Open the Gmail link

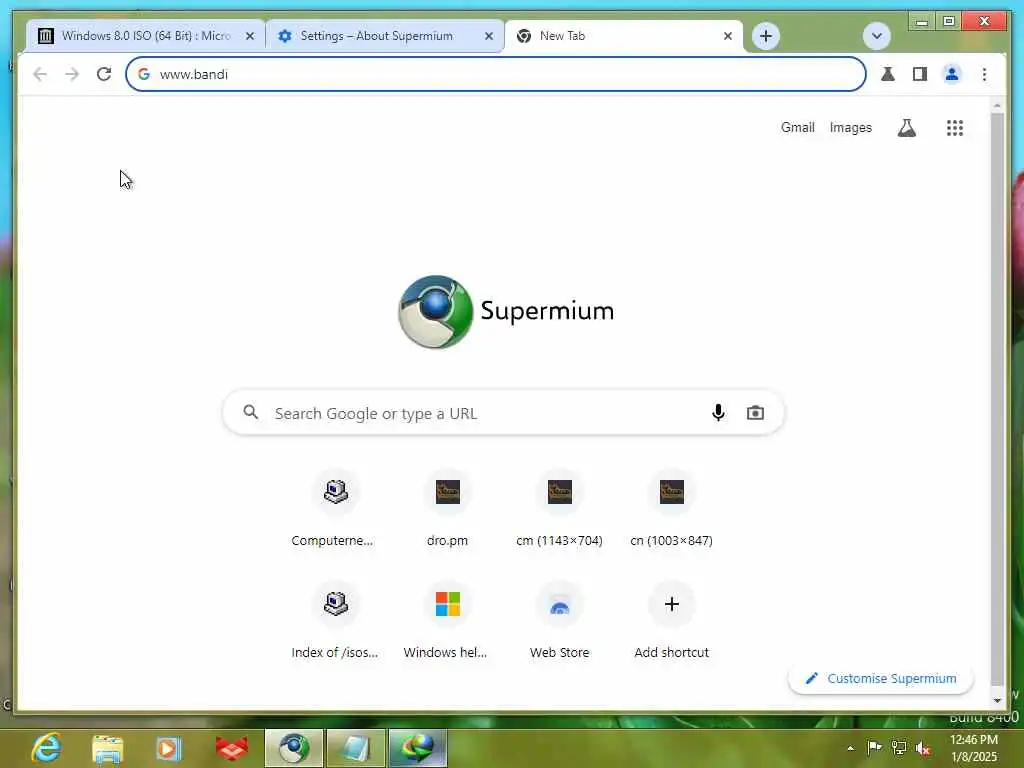(x=797, y=127)
